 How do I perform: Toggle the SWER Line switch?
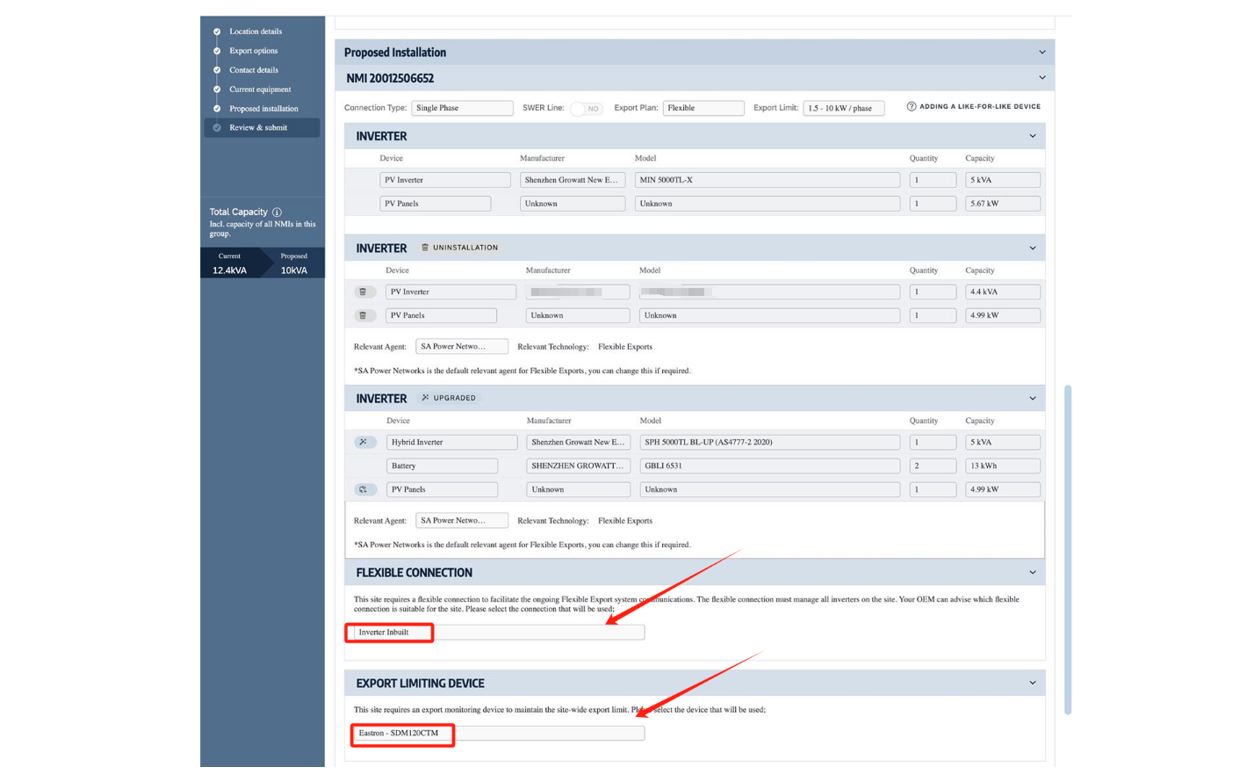[586, 108]
